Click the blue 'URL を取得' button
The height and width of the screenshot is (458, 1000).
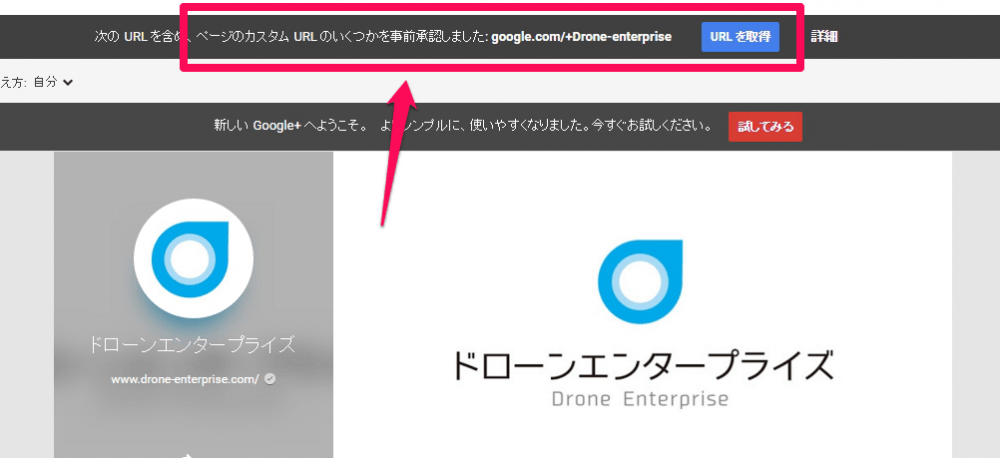(x=740, y=37)
